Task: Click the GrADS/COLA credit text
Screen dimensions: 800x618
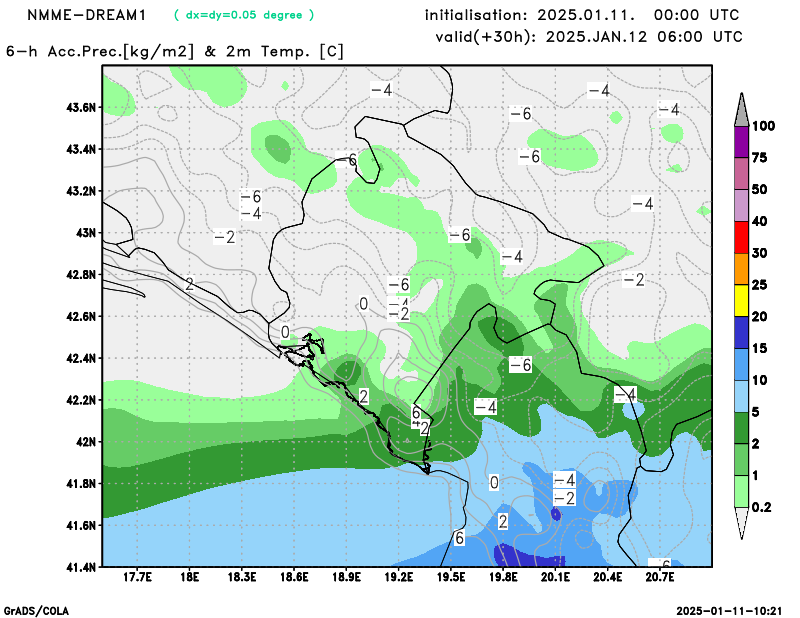Action: (x=36, y=611)
